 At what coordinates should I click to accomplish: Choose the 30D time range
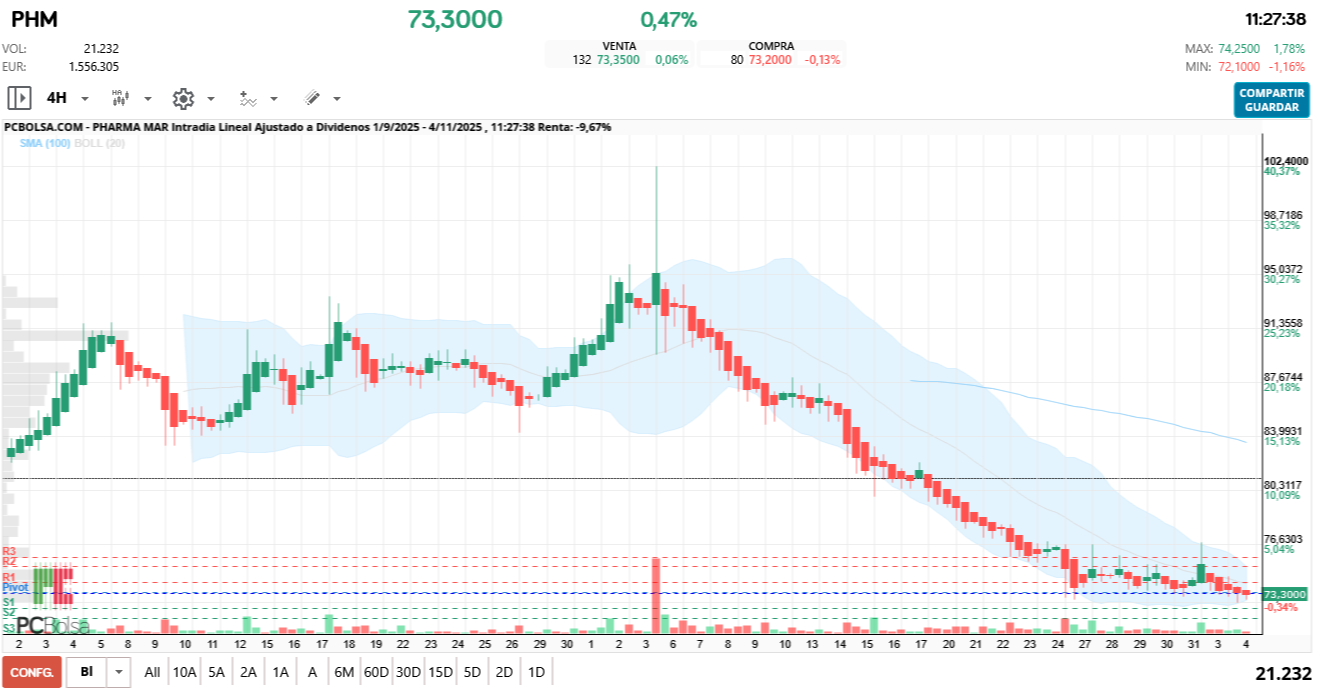(408, 672)
